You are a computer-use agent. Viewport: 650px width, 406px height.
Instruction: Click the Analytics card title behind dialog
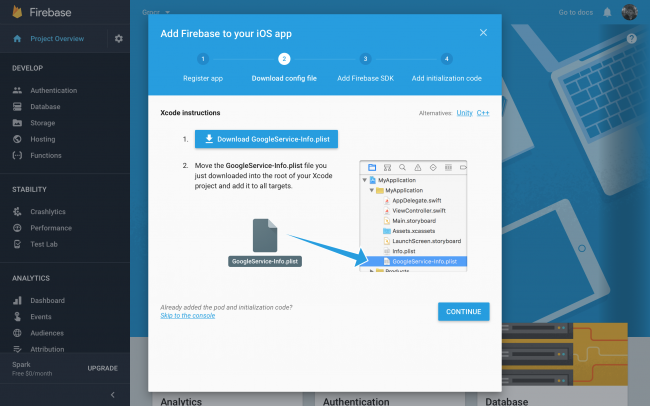point(181,401)
